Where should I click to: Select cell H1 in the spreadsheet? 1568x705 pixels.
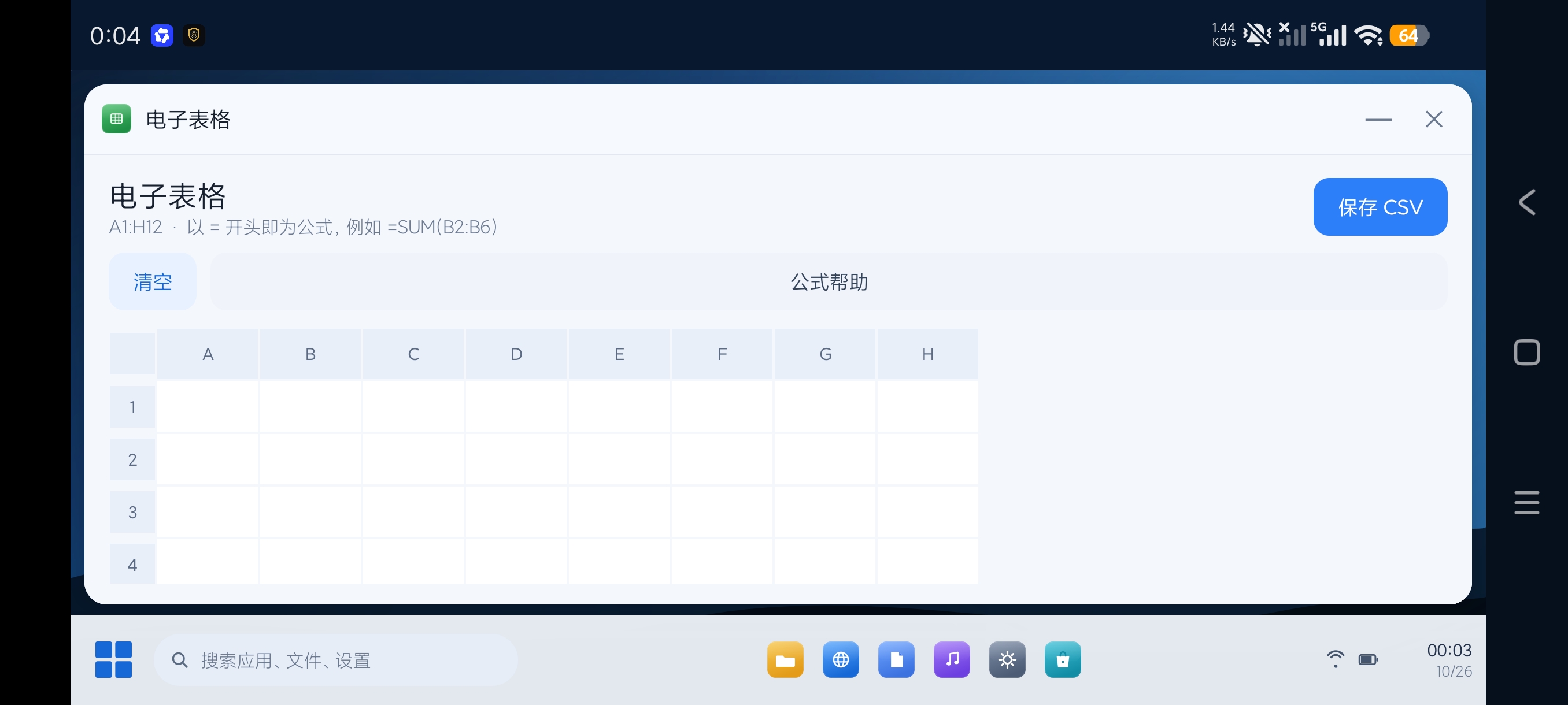(927, 406)
